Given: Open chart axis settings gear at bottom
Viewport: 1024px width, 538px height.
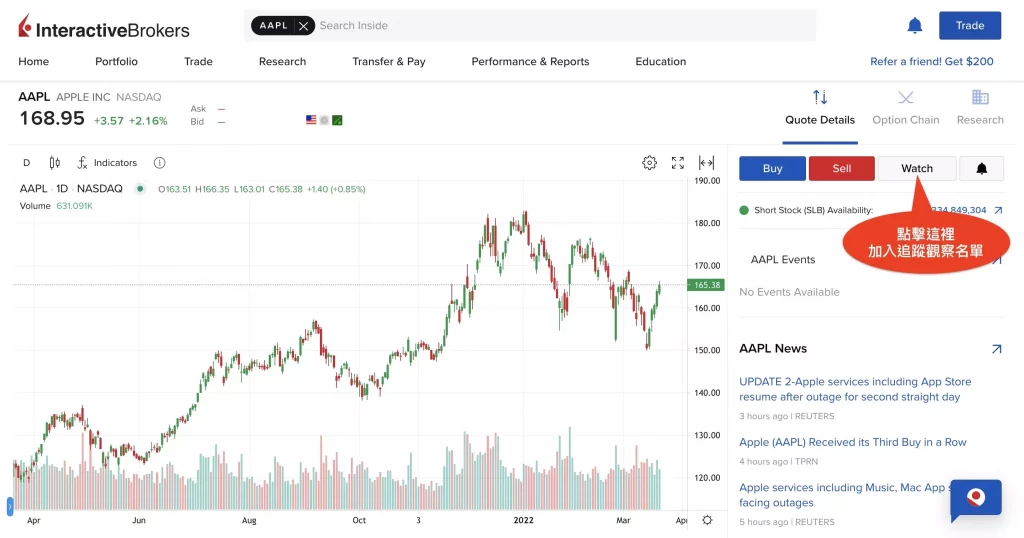Looking at the screenshot, I should click(x=707, y=520).
